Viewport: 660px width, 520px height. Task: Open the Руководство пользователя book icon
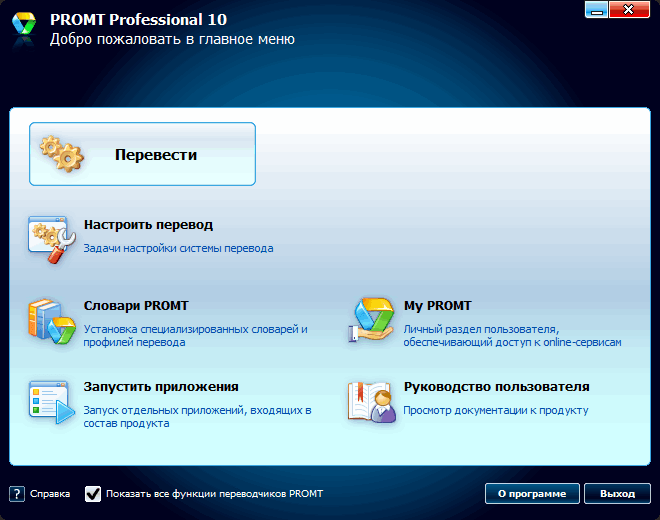coord(372,402)
